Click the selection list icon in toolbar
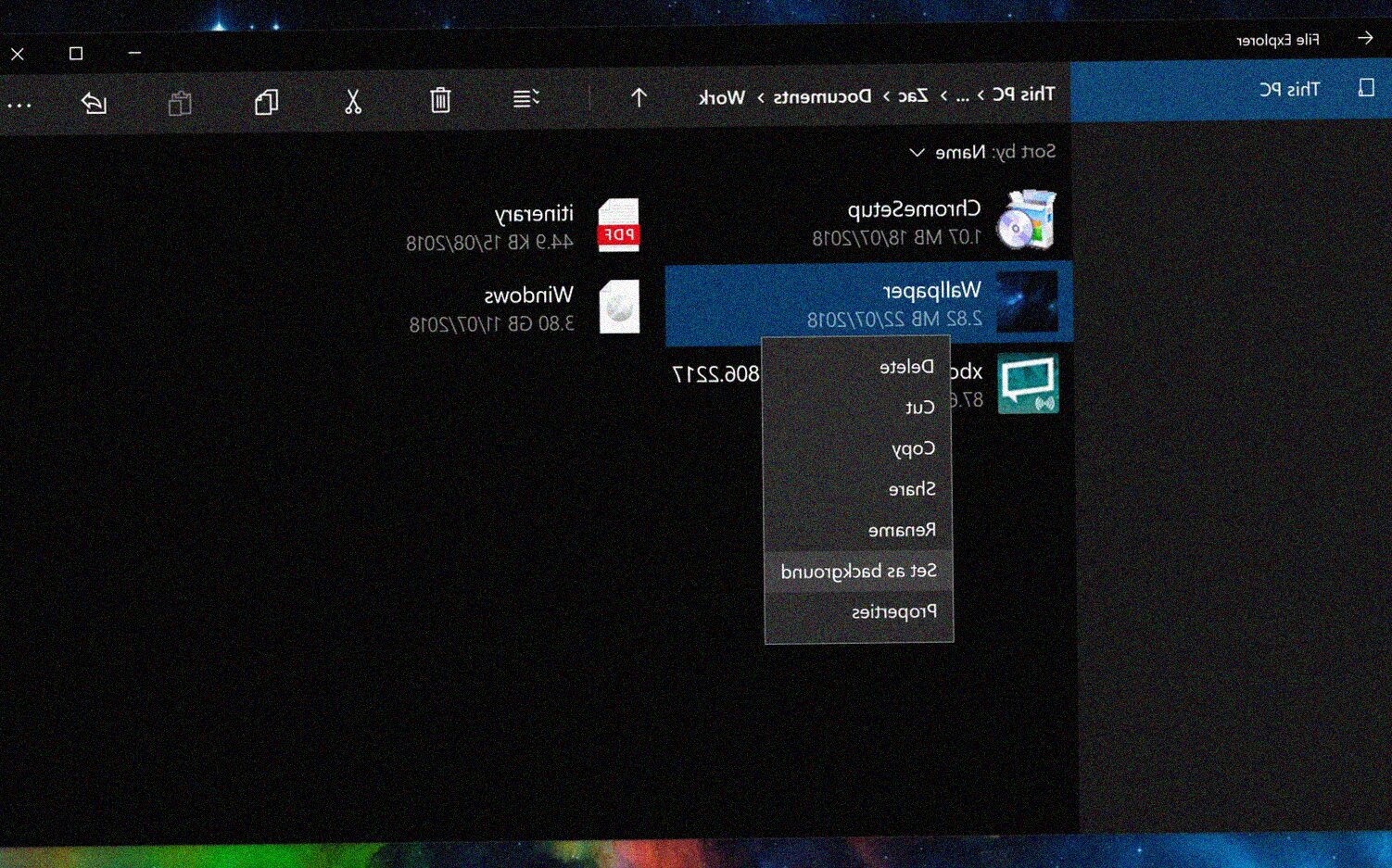 click(526, 98)
